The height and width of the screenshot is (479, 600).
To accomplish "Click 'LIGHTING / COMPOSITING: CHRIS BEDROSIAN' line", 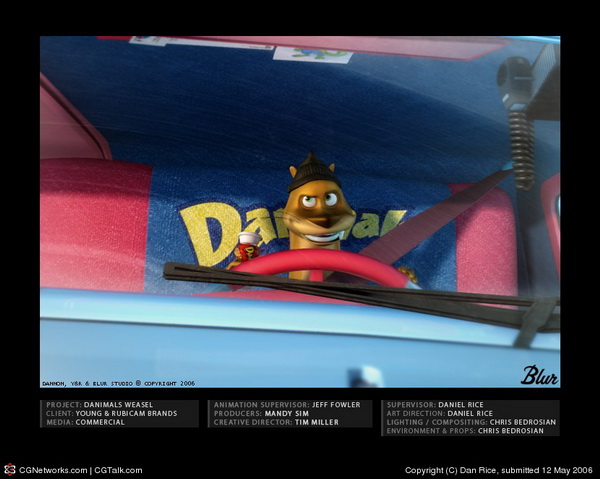I will [x=471, y=422].
